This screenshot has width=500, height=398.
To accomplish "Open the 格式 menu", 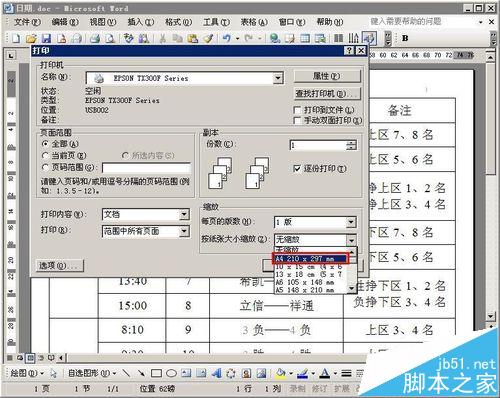I will pyautogui.click(x=178, y=22).
